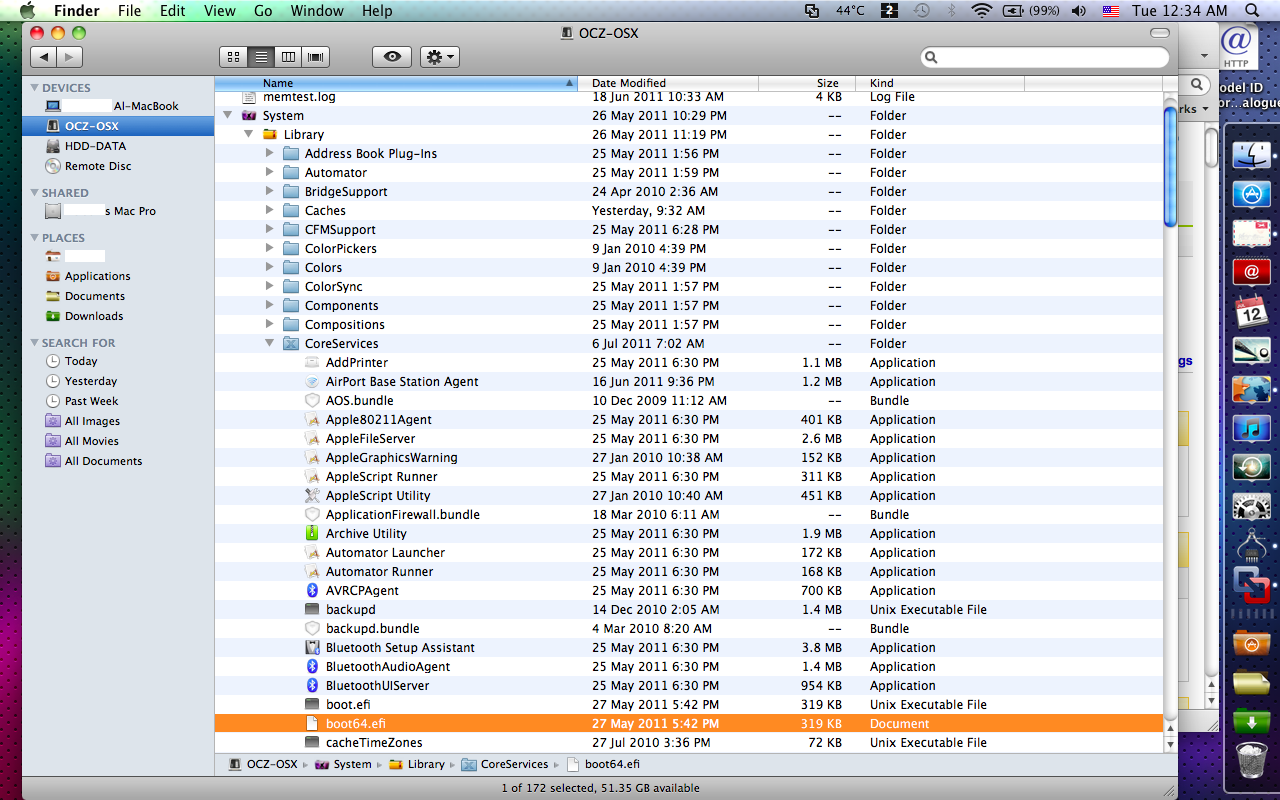Open the Apple menu
This screenshot has height=800, width=1280.
27,11
